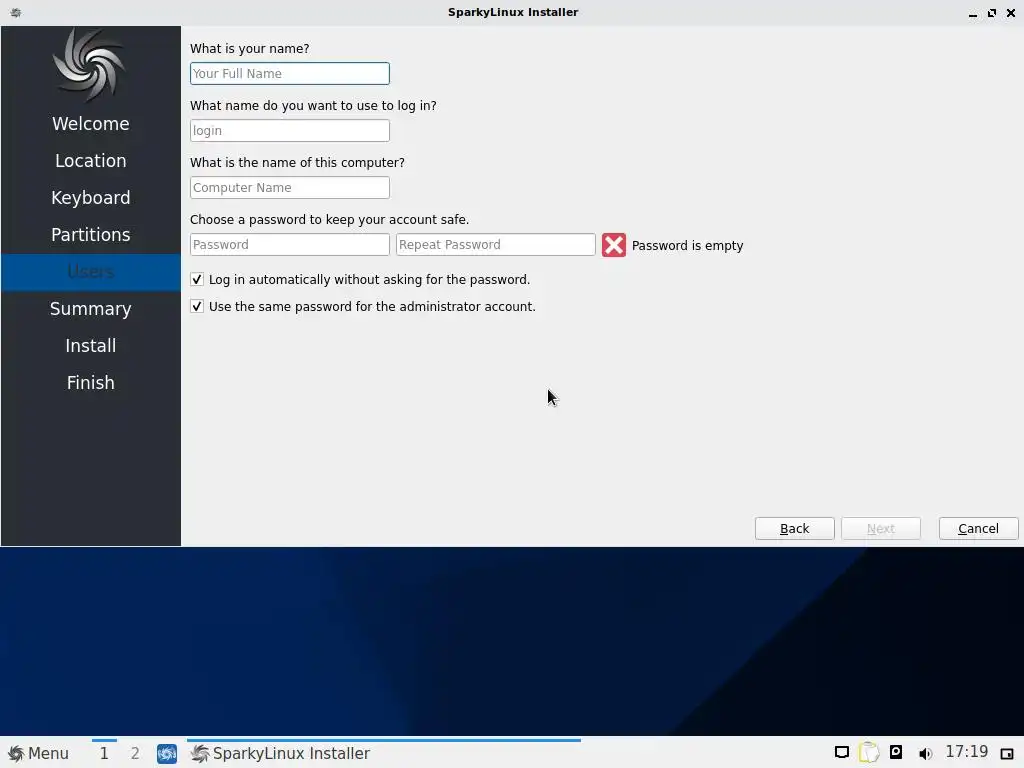The width and height of the screenshot is (1024, 768).
Task: Select Location step in sidebar
Action: (91, 161)
